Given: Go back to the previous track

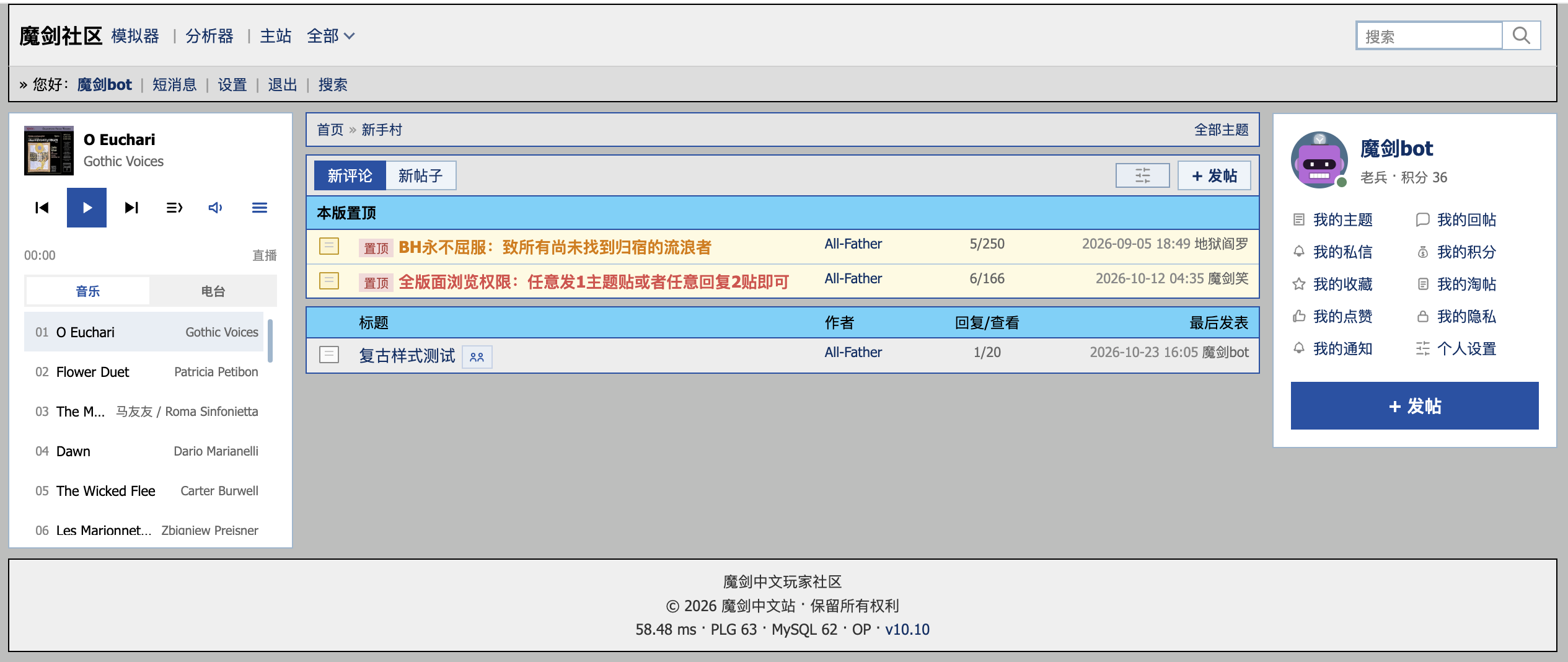Looking at the screenshot, I should [x=42, y=208].
